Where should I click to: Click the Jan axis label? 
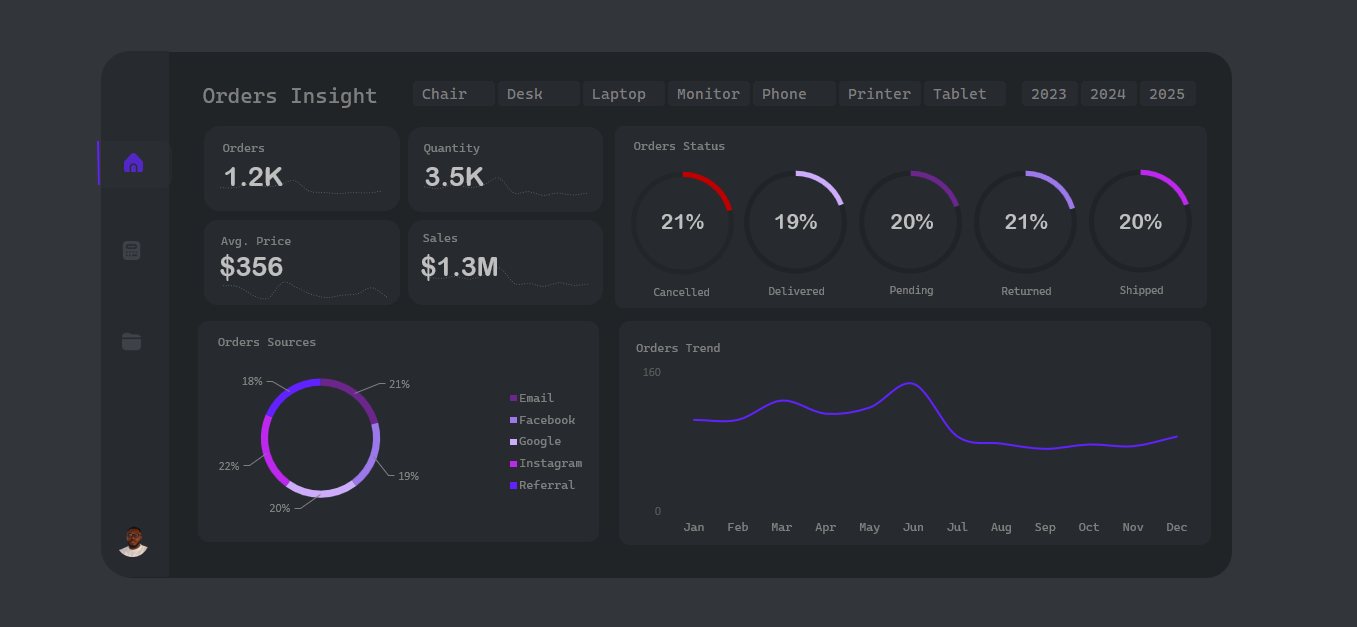tap(694, 527)
